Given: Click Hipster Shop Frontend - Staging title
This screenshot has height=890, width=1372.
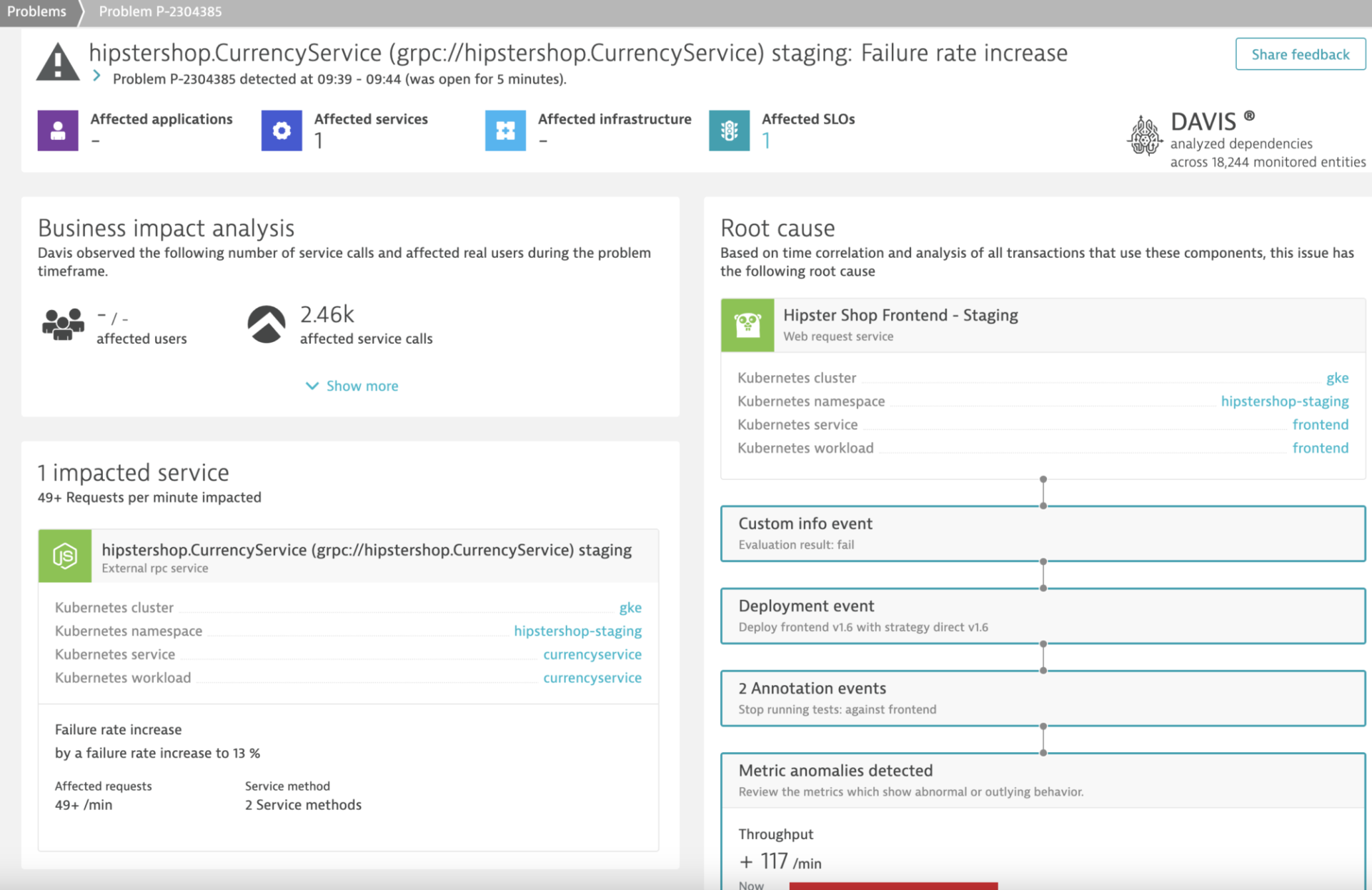Looking at the screenshot, I should 900,315.
